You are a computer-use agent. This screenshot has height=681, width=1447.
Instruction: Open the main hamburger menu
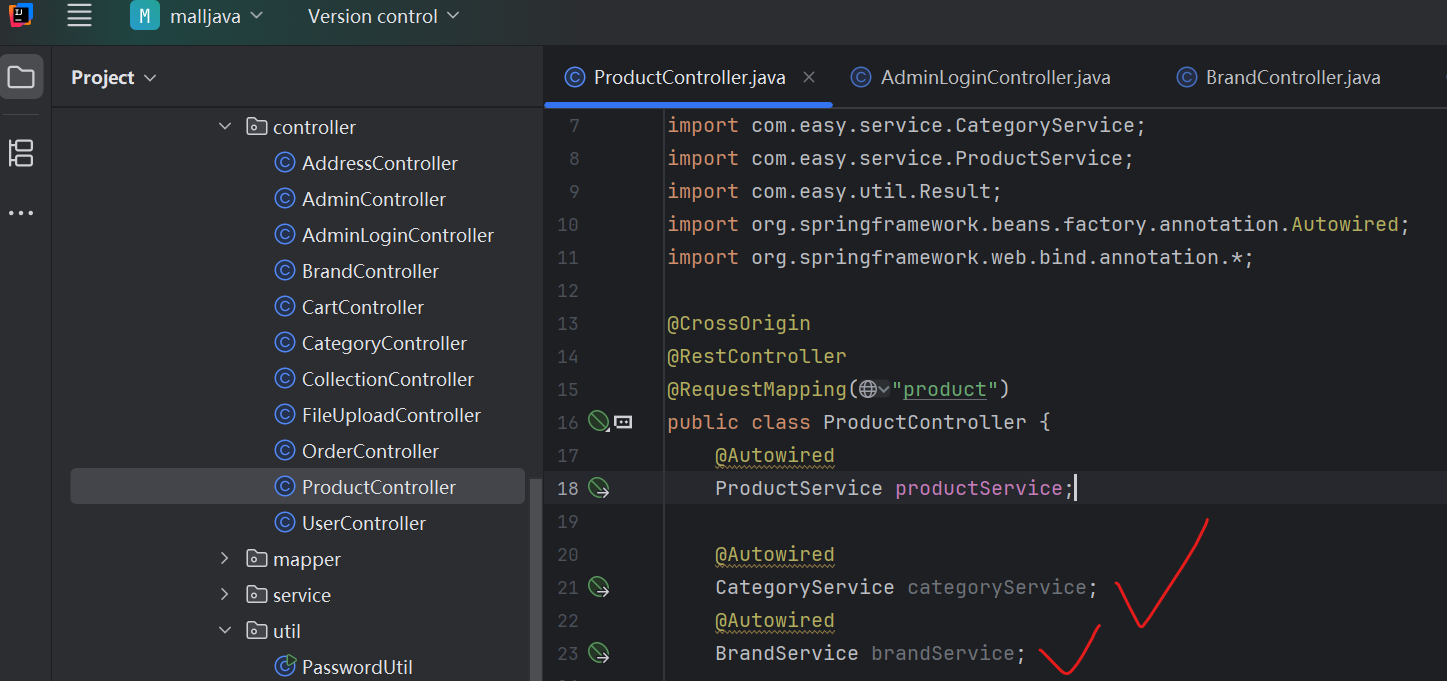point(79,15)
